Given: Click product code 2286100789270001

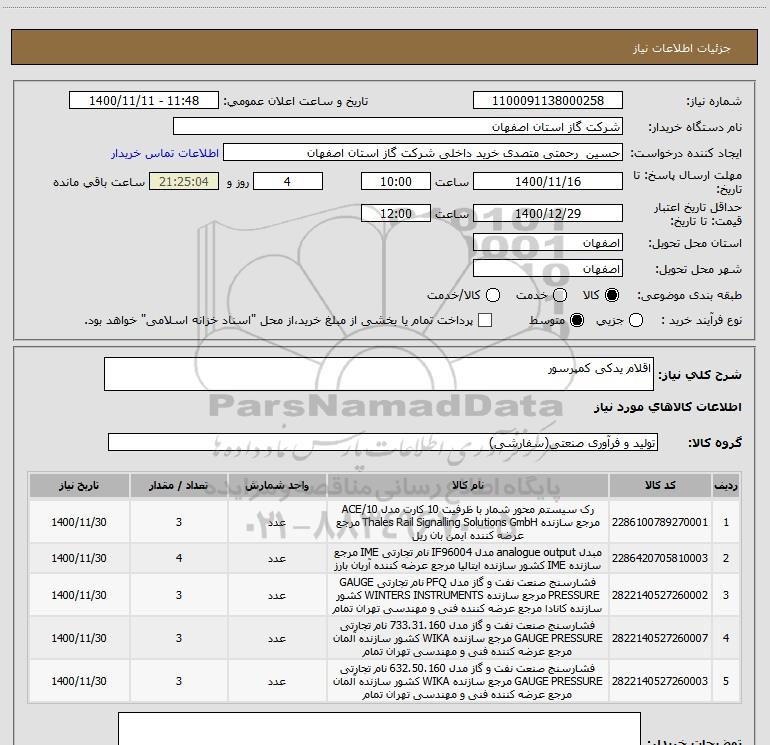Looking at the screenshot, I should [x=660, y=522].
